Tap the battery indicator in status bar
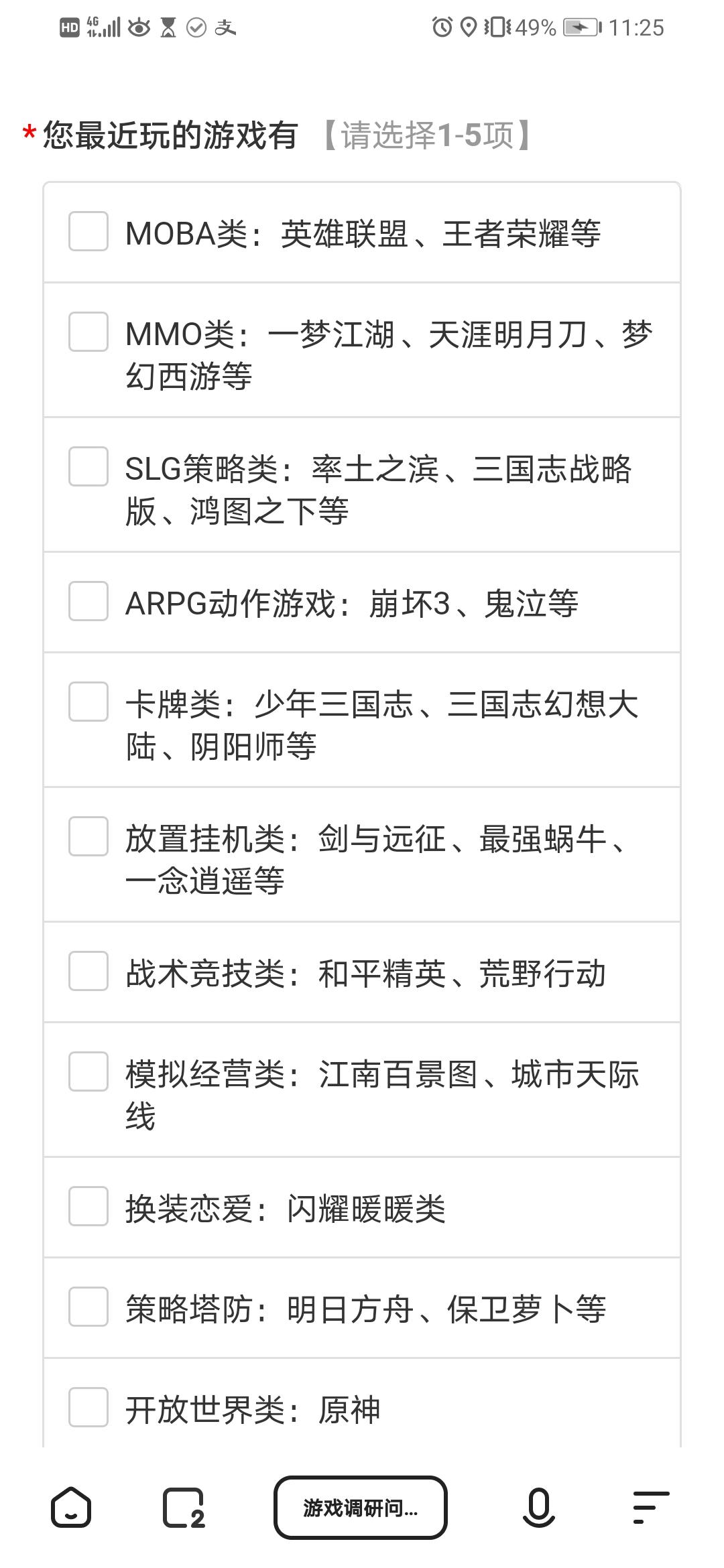The width and height of the screenshot is (724, 1568). tap(582, 27)
